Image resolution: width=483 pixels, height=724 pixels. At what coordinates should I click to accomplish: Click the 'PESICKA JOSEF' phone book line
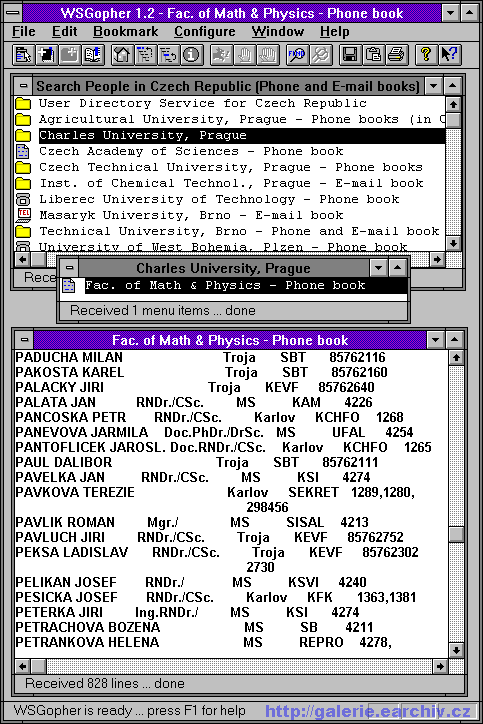point(216,597)
